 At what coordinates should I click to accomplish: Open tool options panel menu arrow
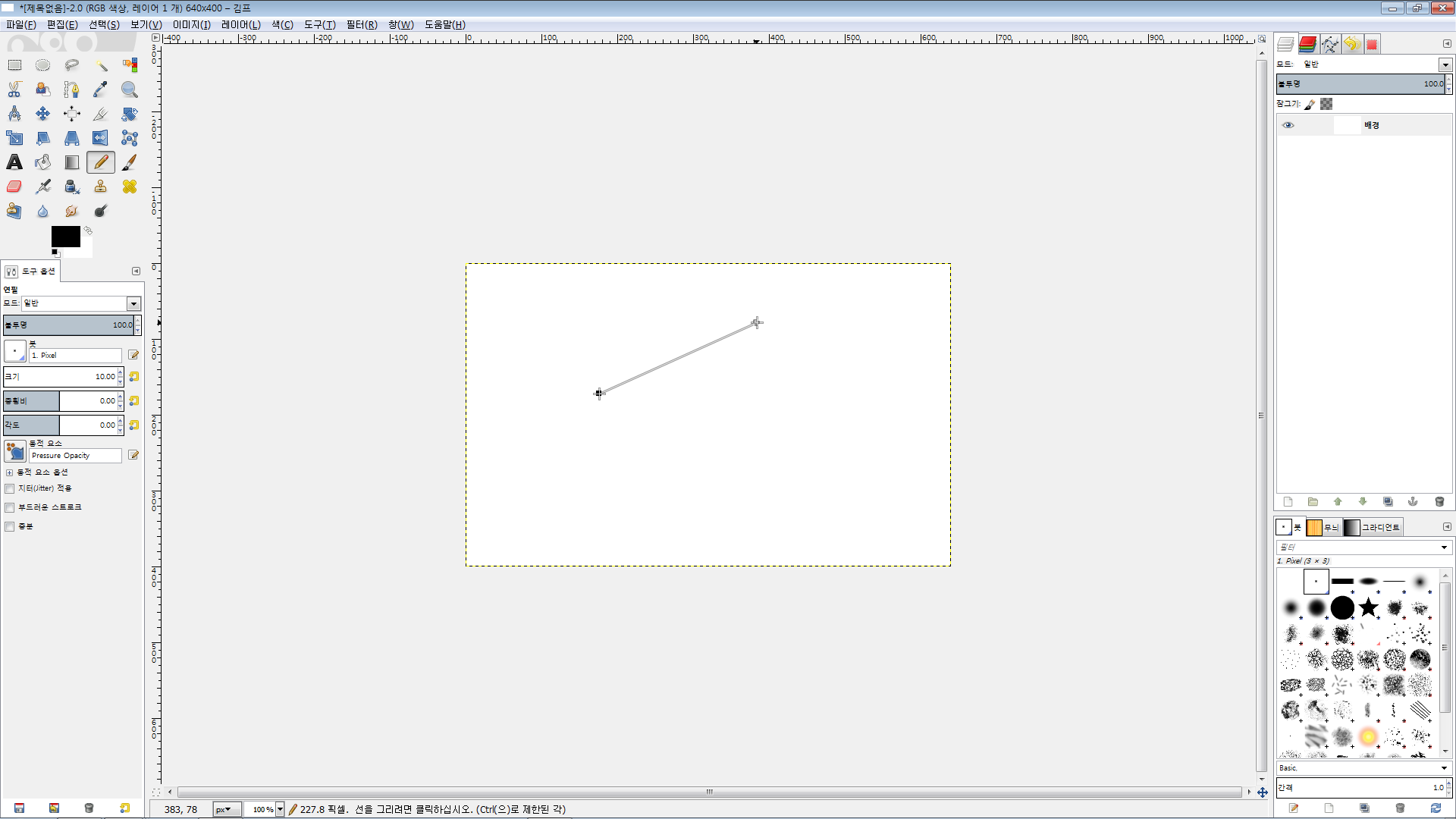[x=136, y=271]
